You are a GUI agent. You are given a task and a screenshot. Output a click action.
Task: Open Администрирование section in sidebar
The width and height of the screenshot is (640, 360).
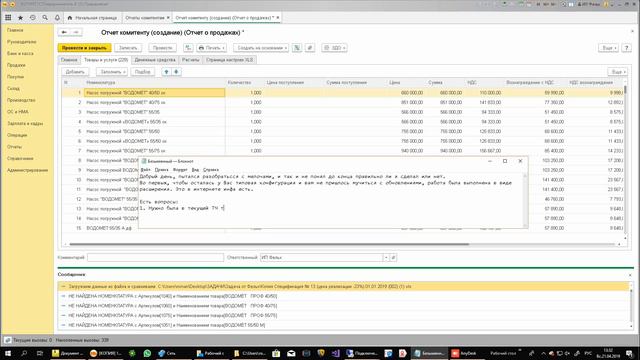(27, 170)
